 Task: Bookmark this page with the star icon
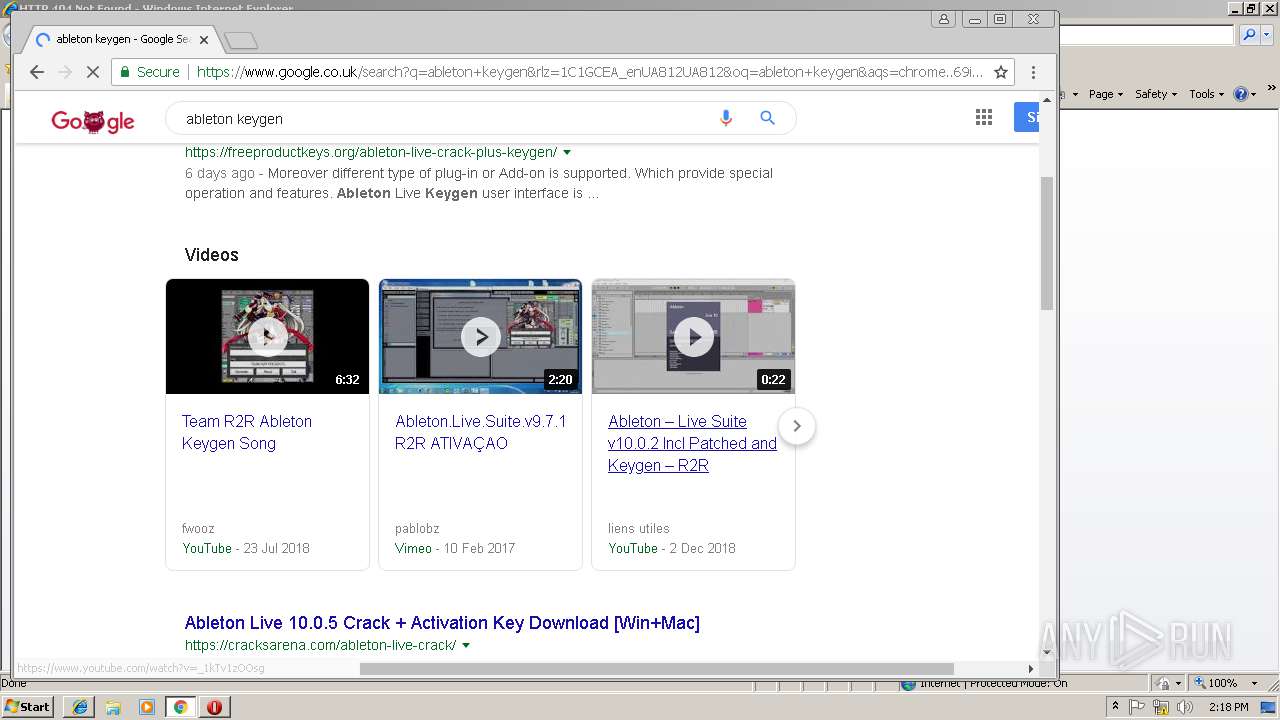(x=1000, y=72)
